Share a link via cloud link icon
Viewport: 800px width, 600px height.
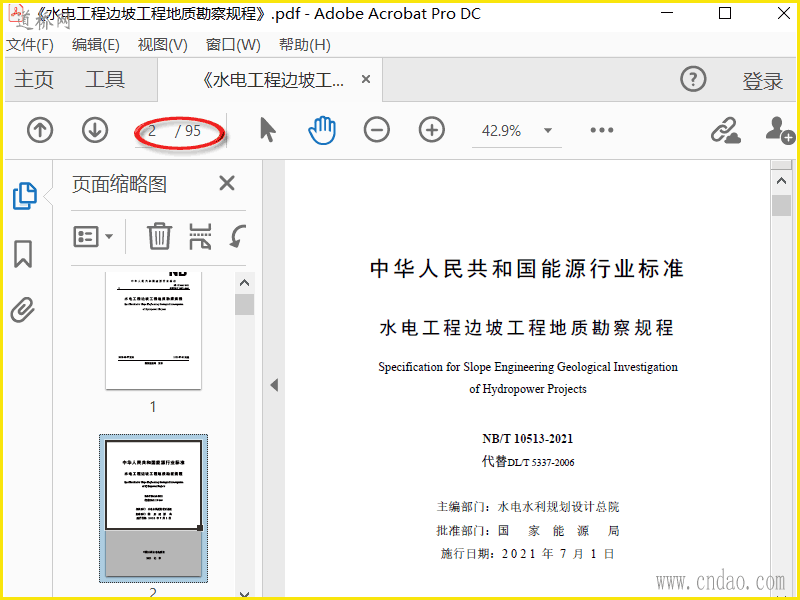(726, 131)
